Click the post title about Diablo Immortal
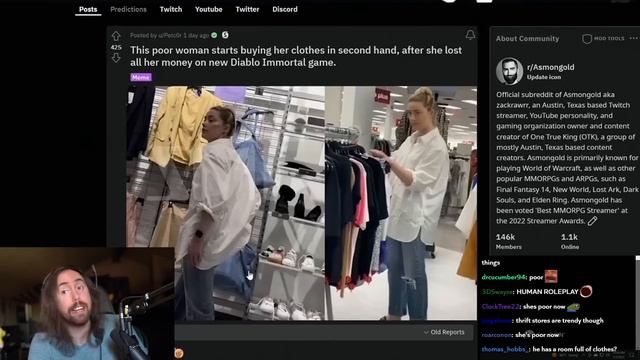The width and height of the screenshot is (640, 360). (296, 56)
